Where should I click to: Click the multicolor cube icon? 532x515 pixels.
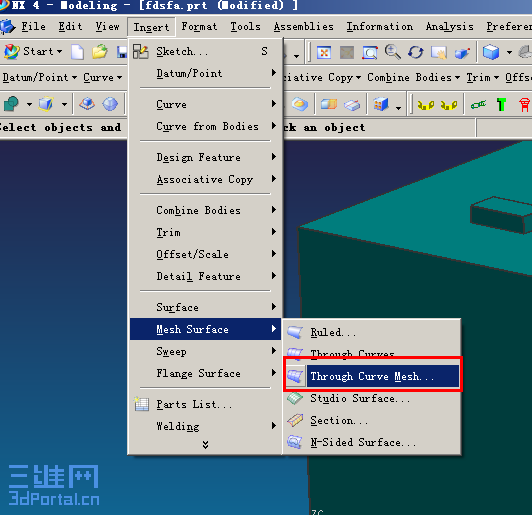point(380,104)
